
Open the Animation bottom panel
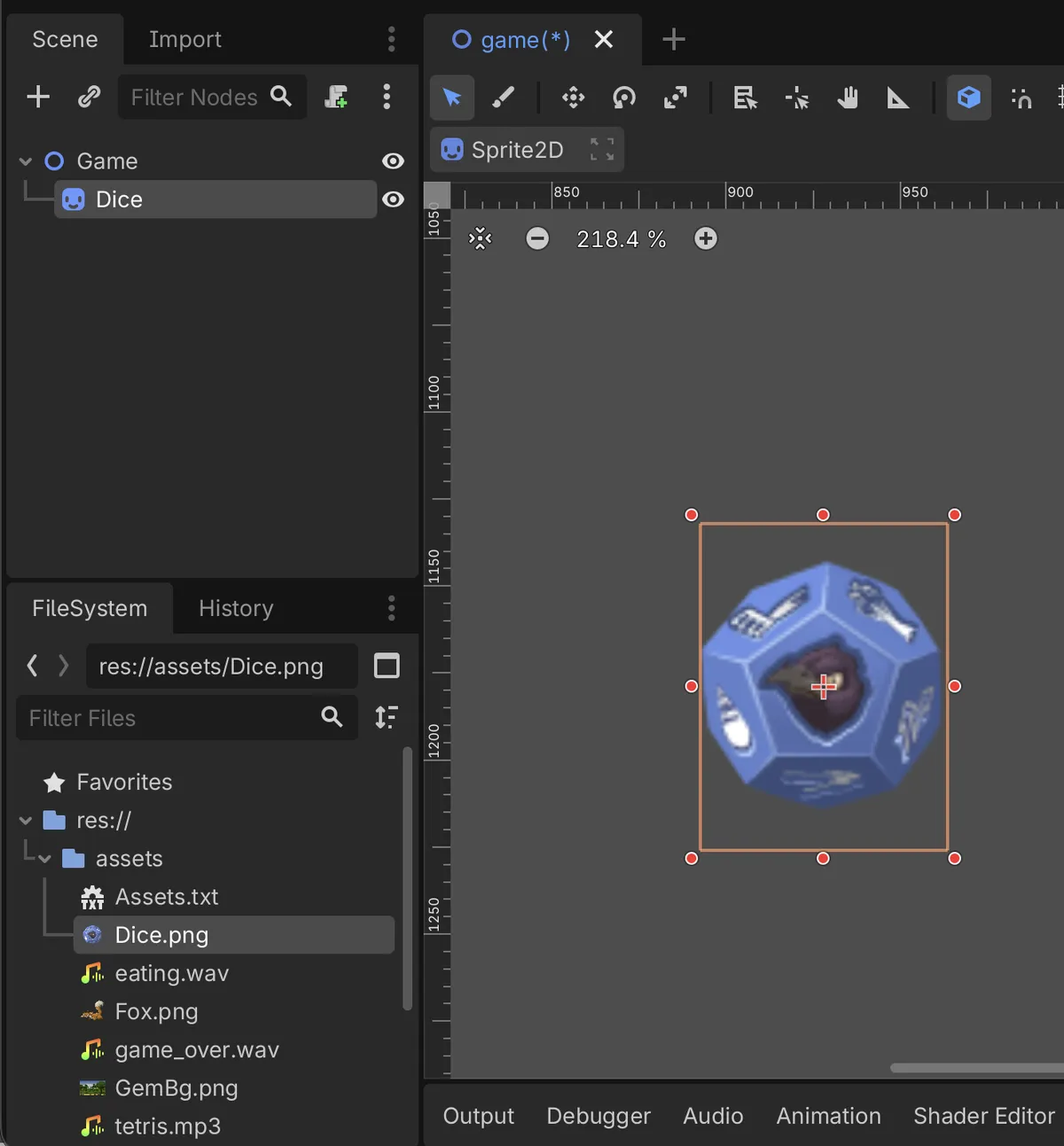829,1116
